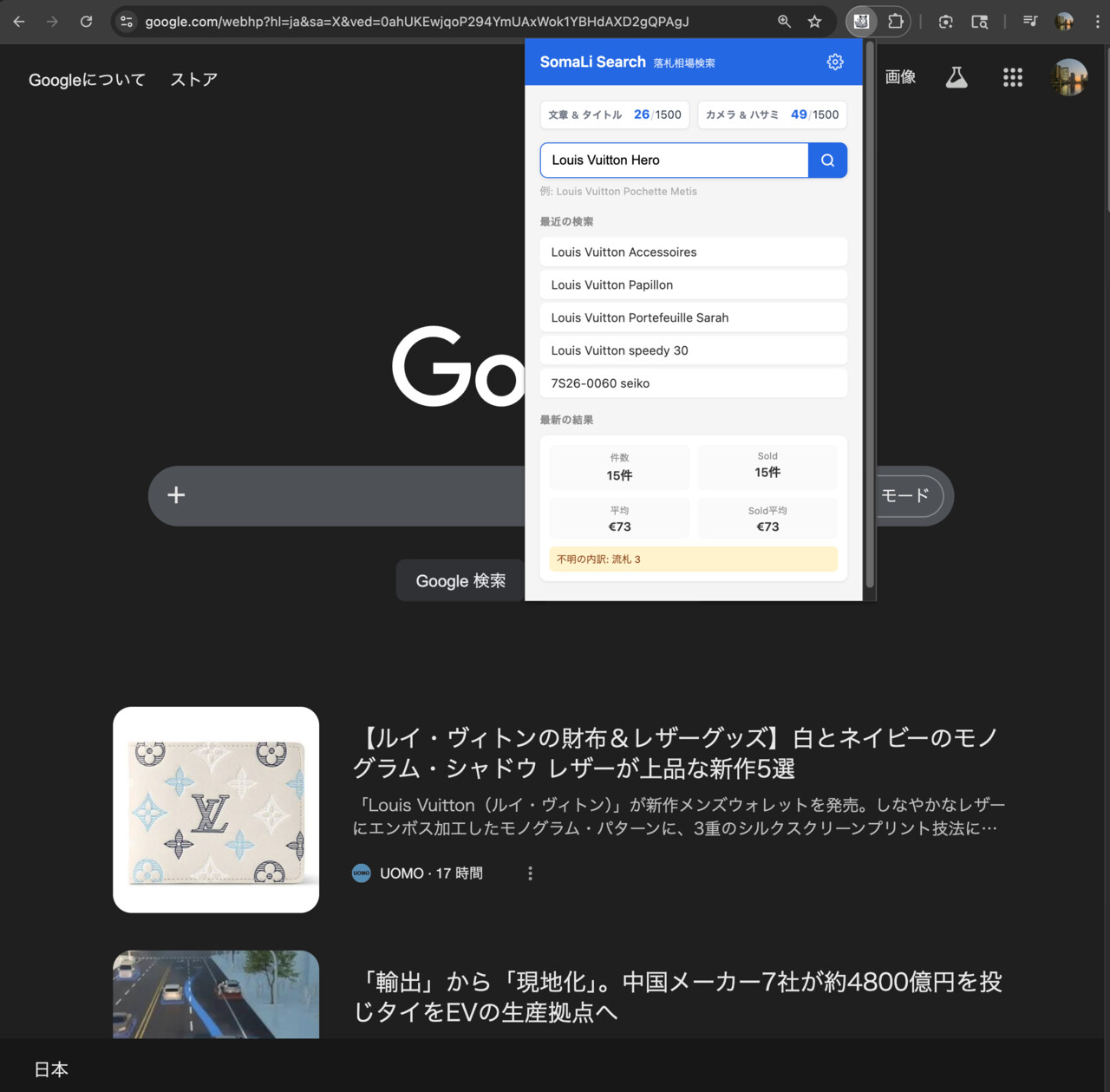Click the UOMO publisher logo icon
The height and width of the screenshot is (1092, 1110).
362,873
